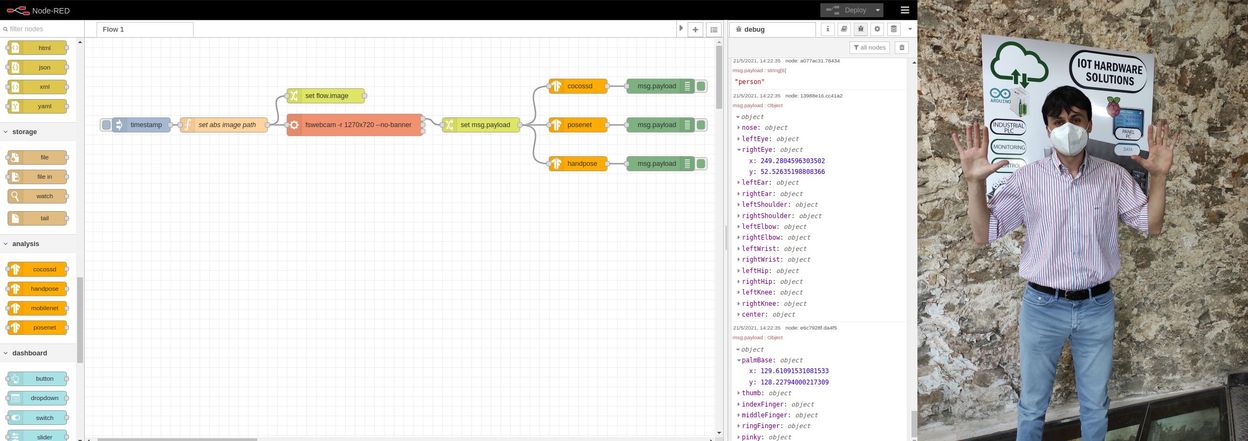1248x441 pixels.
Task: Click the Deploy button
Action: pos(845,9)
